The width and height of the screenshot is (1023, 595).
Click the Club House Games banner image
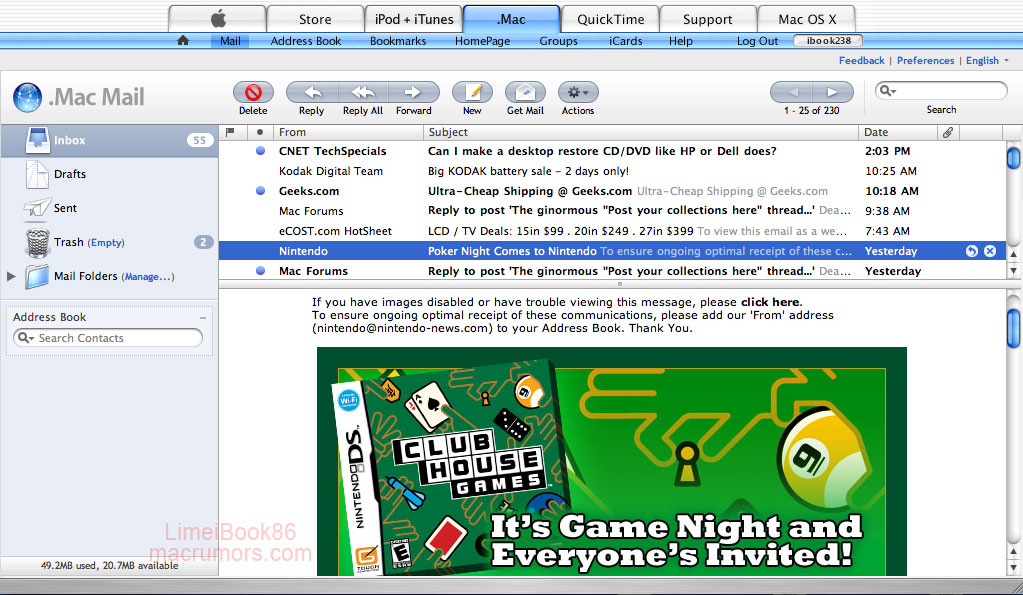[x=611, y=461]
